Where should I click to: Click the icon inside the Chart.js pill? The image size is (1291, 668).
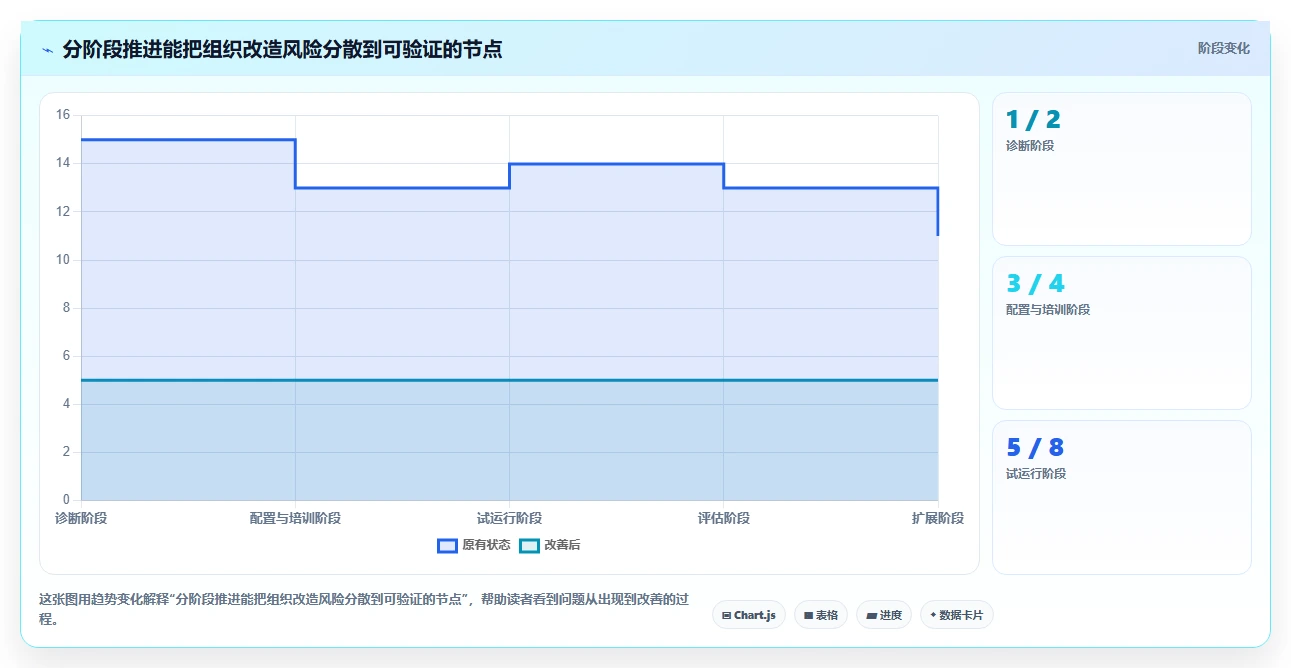point(727,616)
